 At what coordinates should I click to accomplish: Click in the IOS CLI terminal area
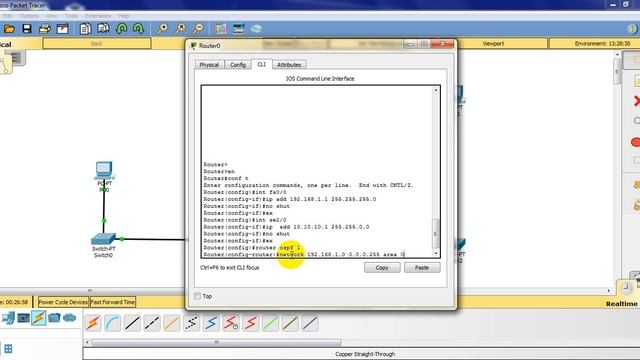(317, 171)
